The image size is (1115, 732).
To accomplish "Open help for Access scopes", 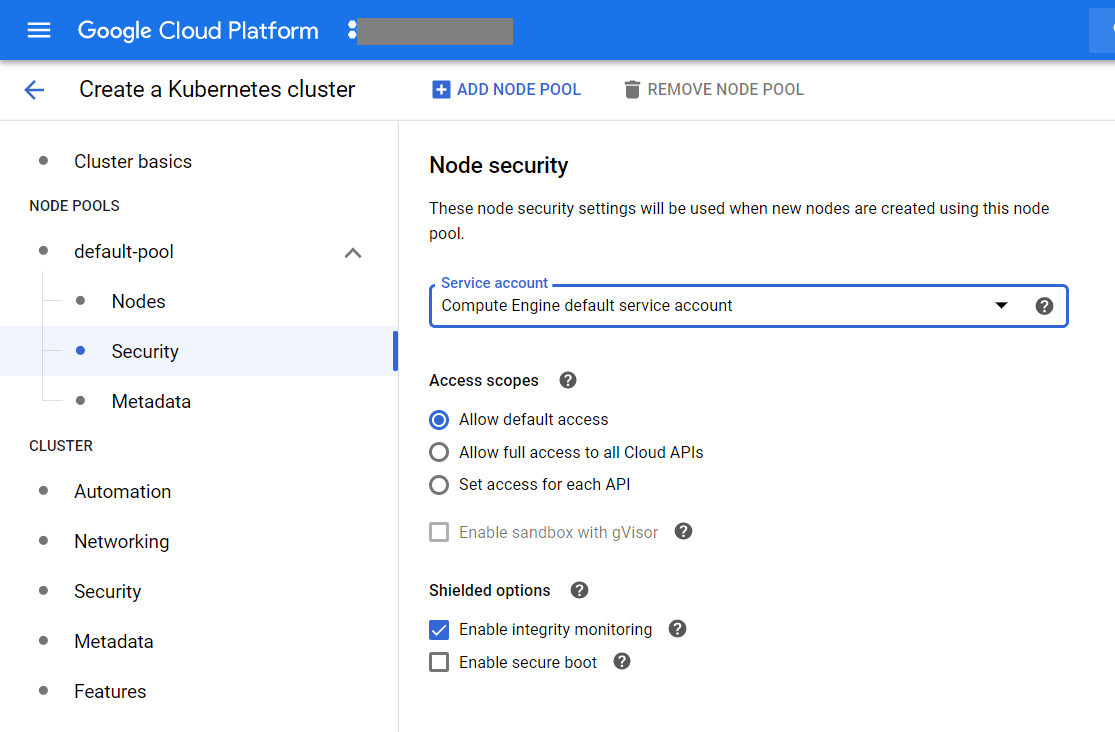I will [x=567, y=380].
